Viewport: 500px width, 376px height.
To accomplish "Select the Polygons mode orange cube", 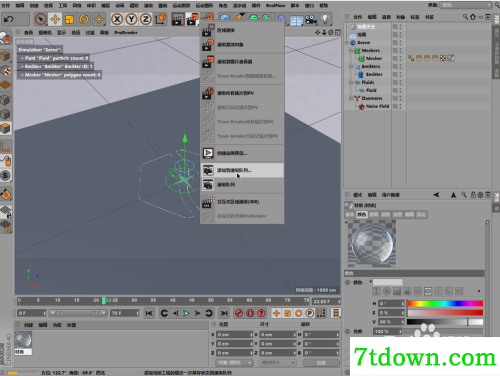I will (6, 128).
